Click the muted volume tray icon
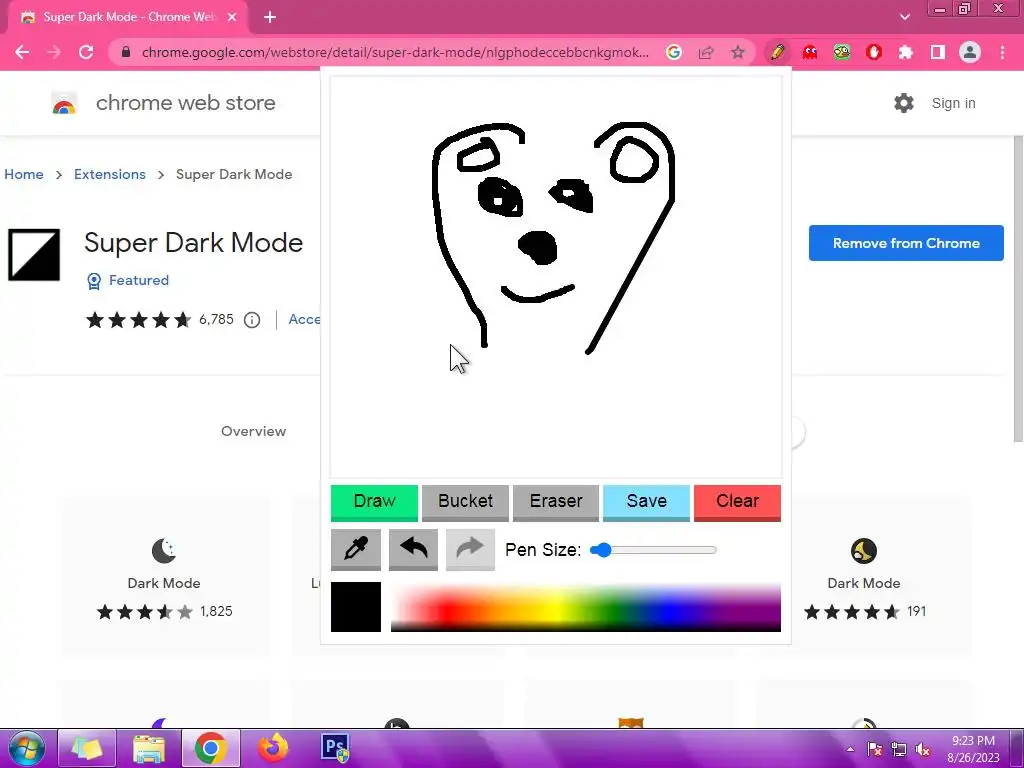 (x=923, y=750)
